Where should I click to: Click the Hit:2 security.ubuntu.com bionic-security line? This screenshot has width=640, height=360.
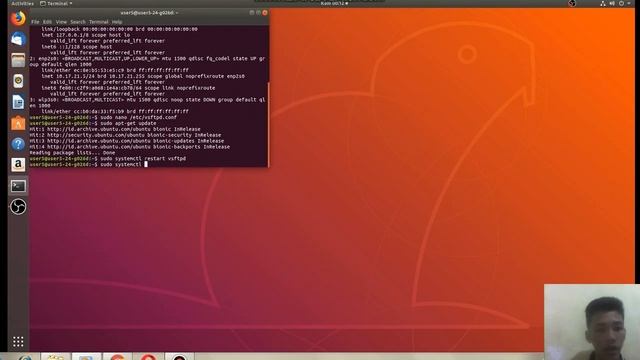(125, 135)
